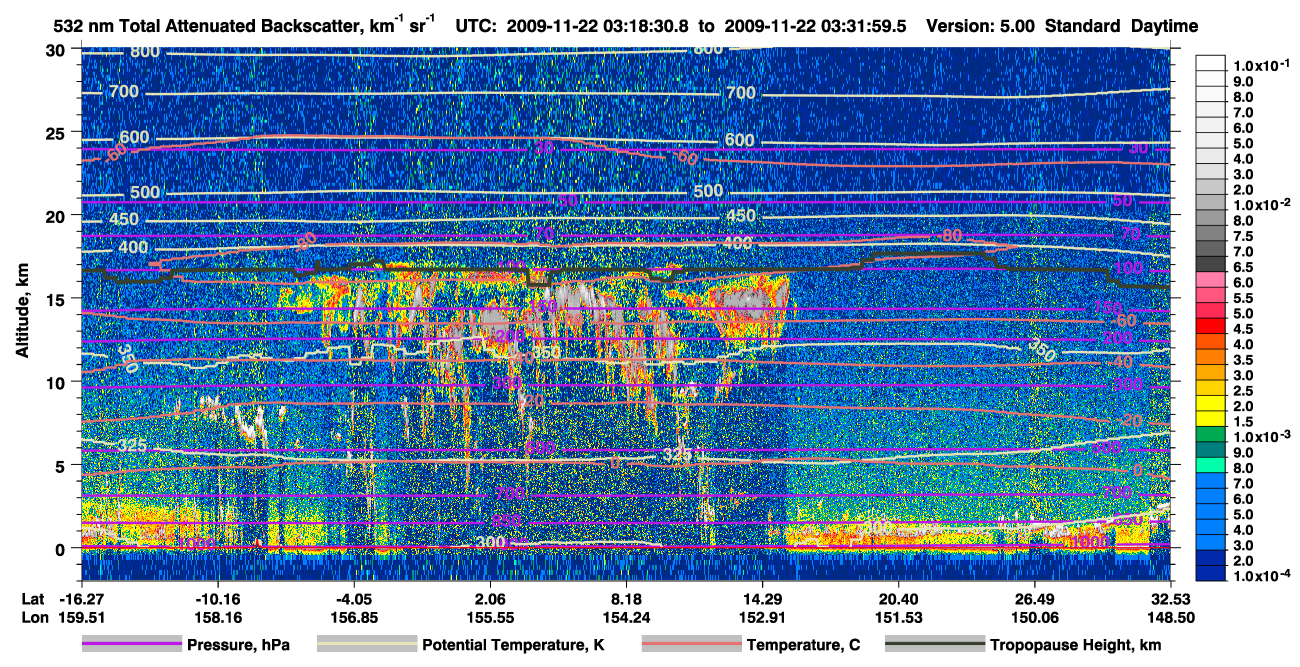The height and width of the screenshot is (667, 1300).
Task: Click the latitude value -4.05
Action: click(x=354, y=598)
